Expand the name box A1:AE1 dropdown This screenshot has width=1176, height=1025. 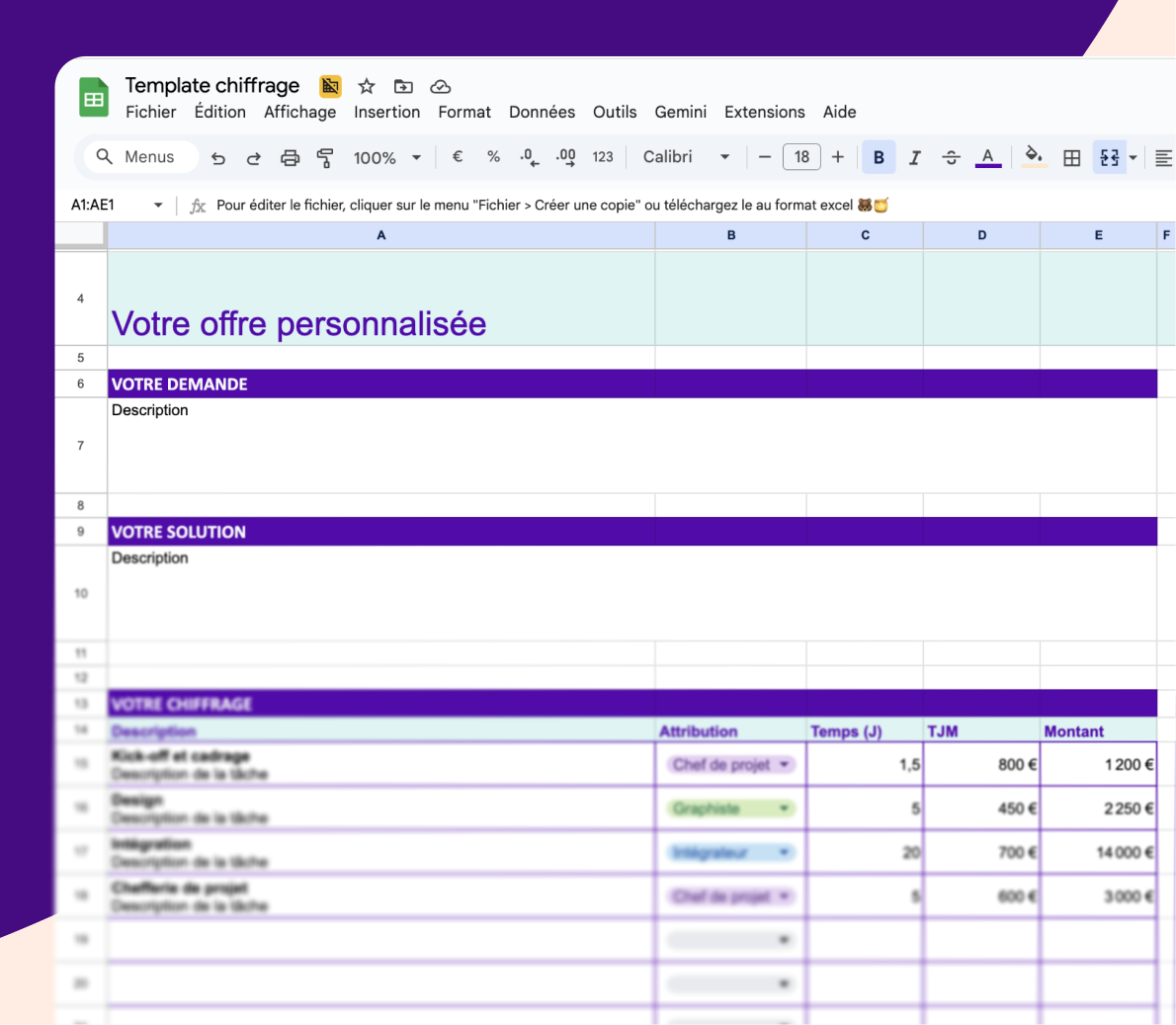(158, 205)
